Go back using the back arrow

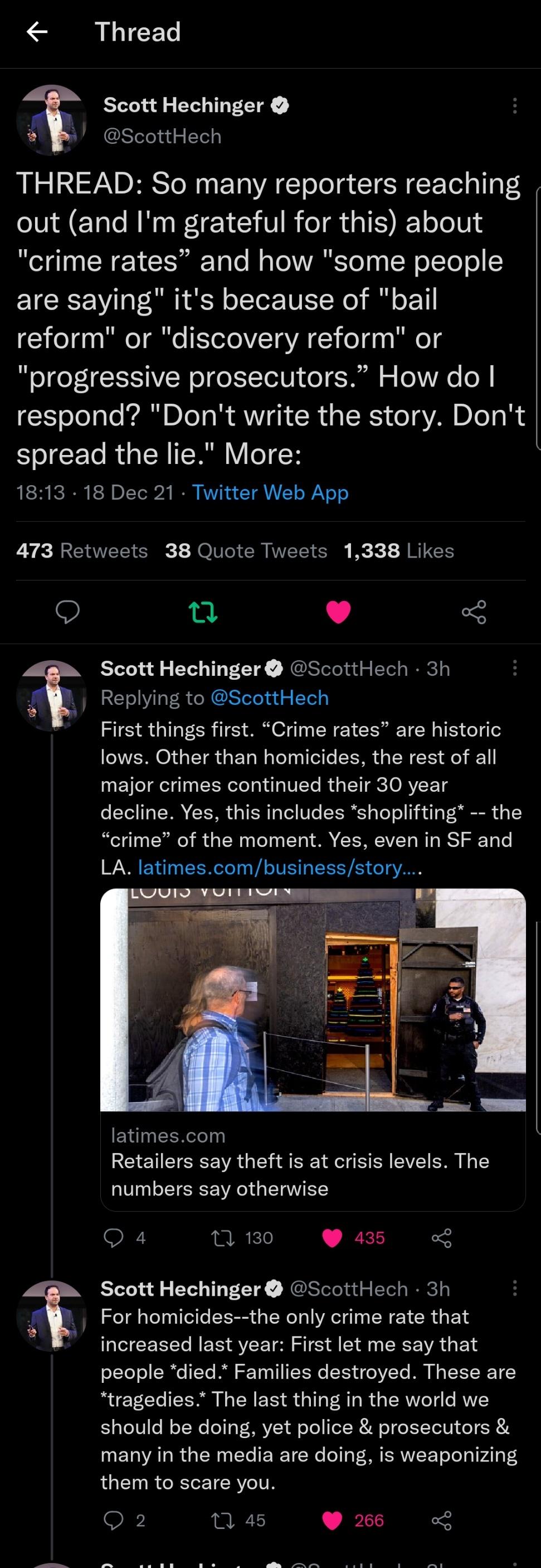click(37, 32)
